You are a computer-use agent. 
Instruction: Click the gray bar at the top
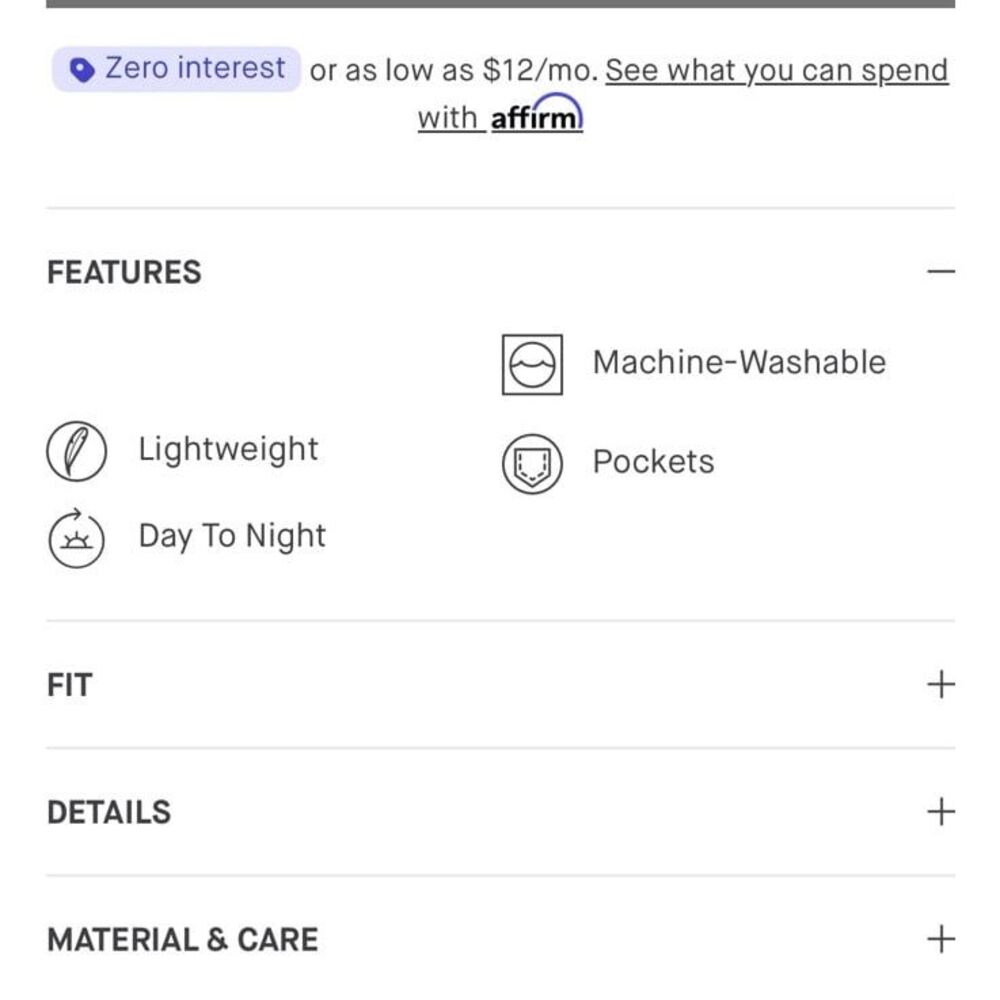coord(500,4)
